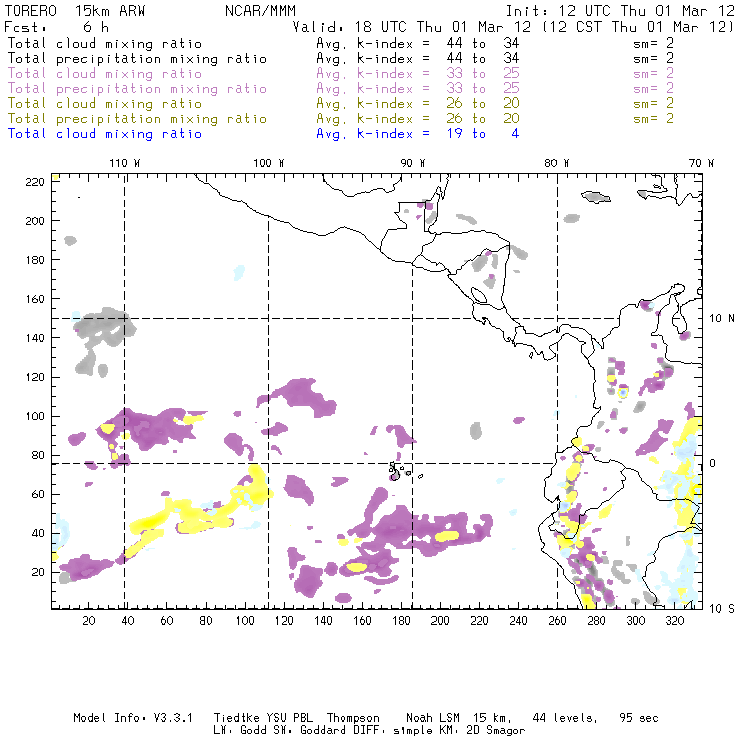Click the "60" vertical axis tick label

click(x=38, y=494)
